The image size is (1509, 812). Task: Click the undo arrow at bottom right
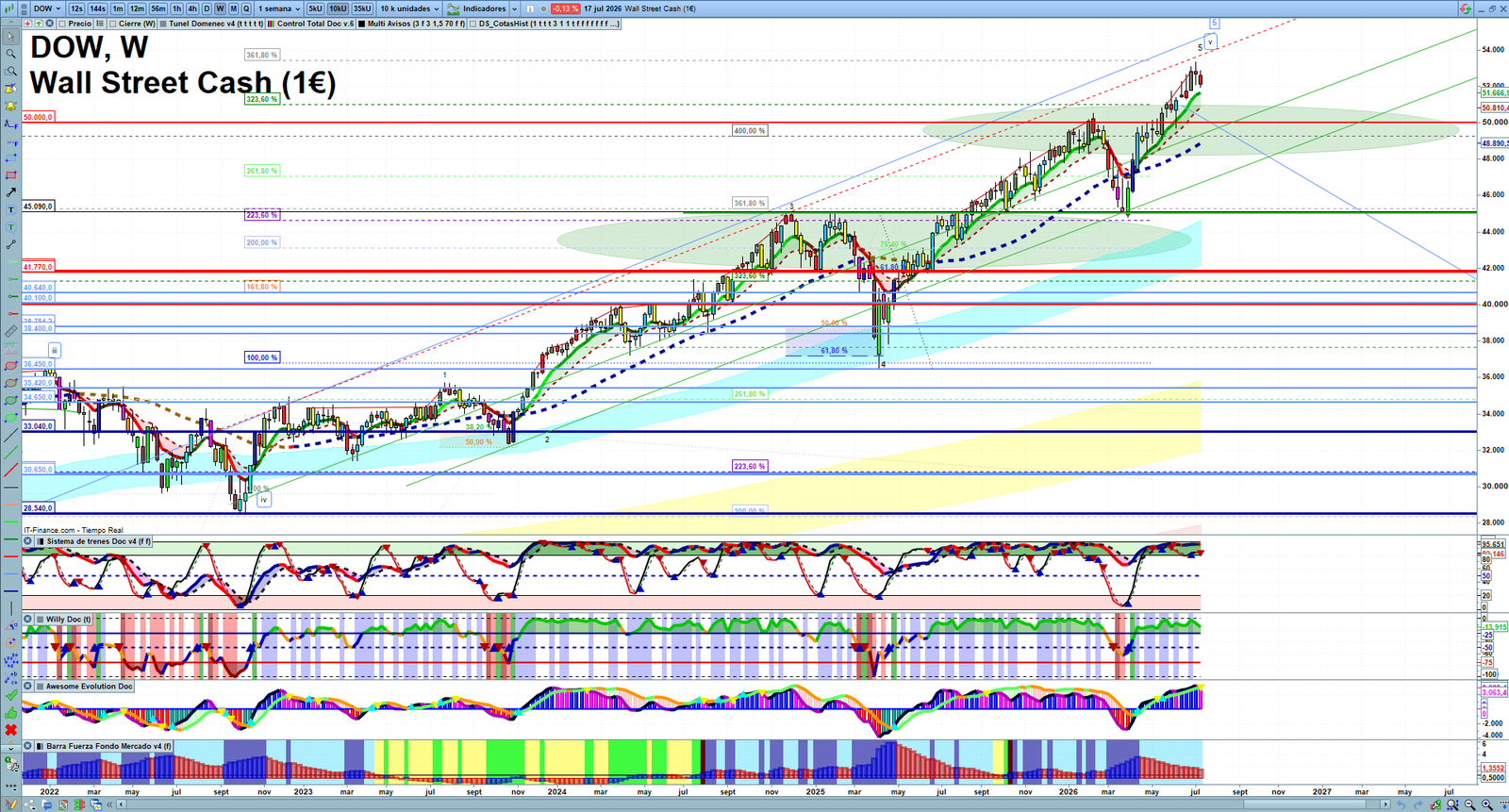[1401, 804]
